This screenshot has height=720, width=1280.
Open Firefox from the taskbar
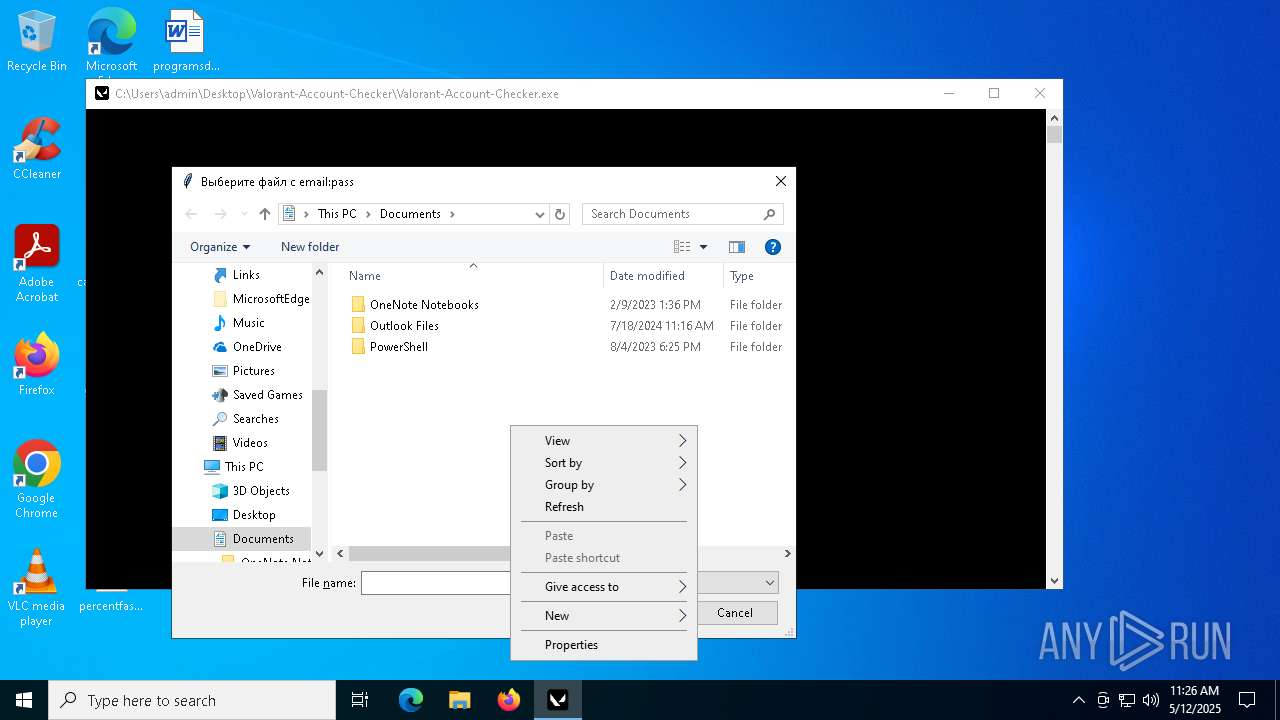coord(509,700)
